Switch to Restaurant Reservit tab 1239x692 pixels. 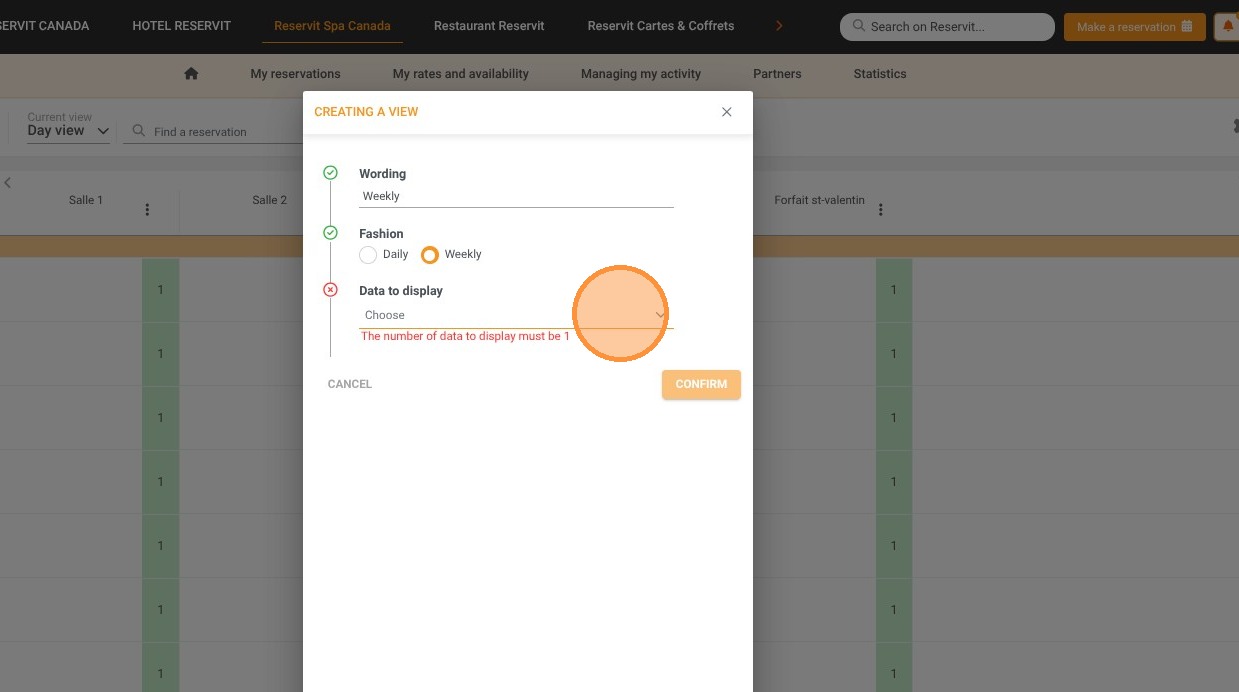pyautogui.click(x=489, y=26)
